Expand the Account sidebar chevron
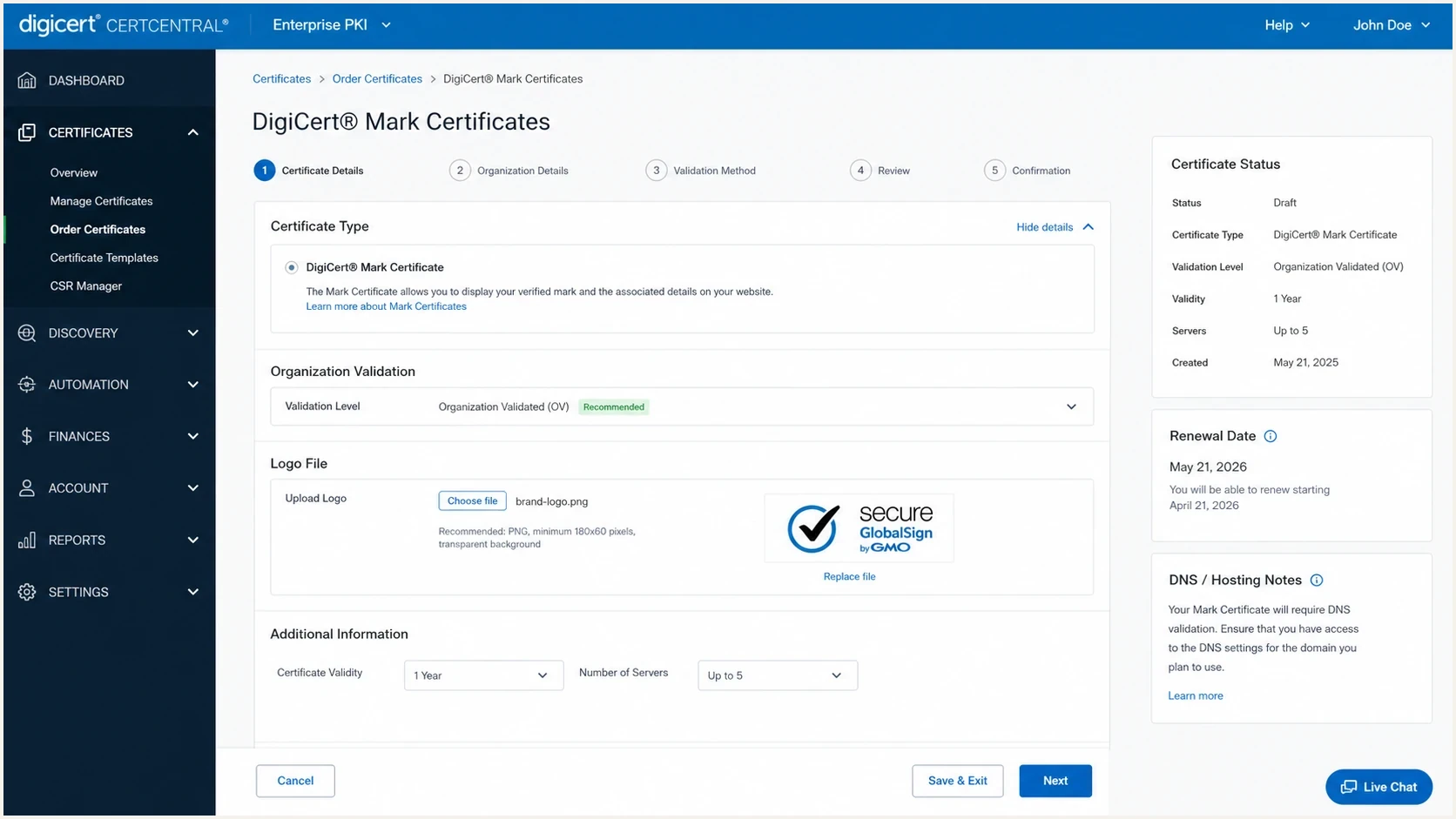Viewport: 1456px width, 819px height. 193,487
